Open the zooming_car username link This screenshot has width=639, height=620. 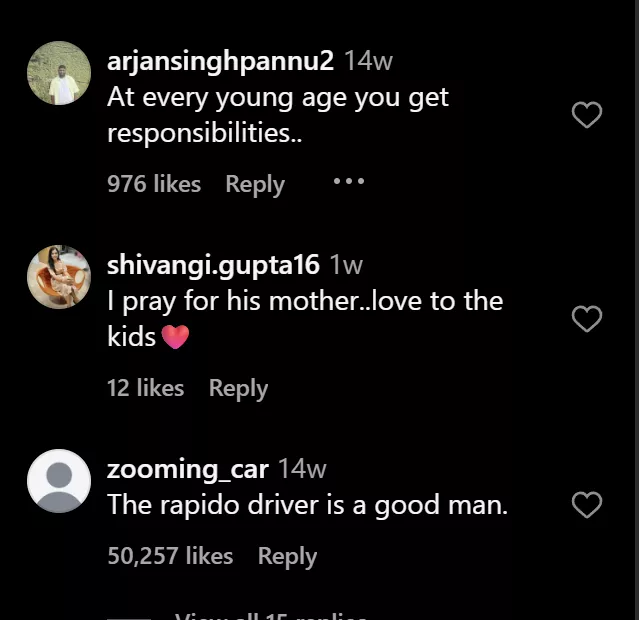coord(187,469)
